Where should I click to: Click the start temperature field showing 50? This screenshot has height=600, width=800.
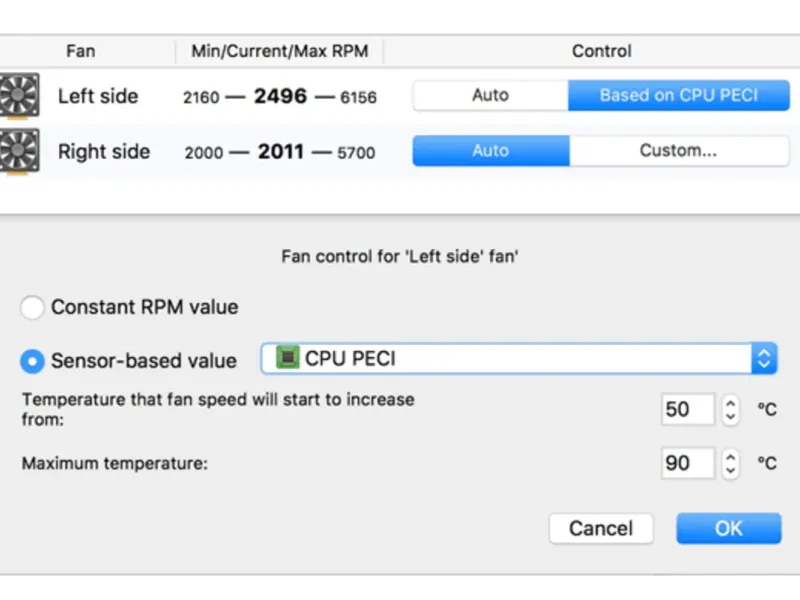(687, 409)
